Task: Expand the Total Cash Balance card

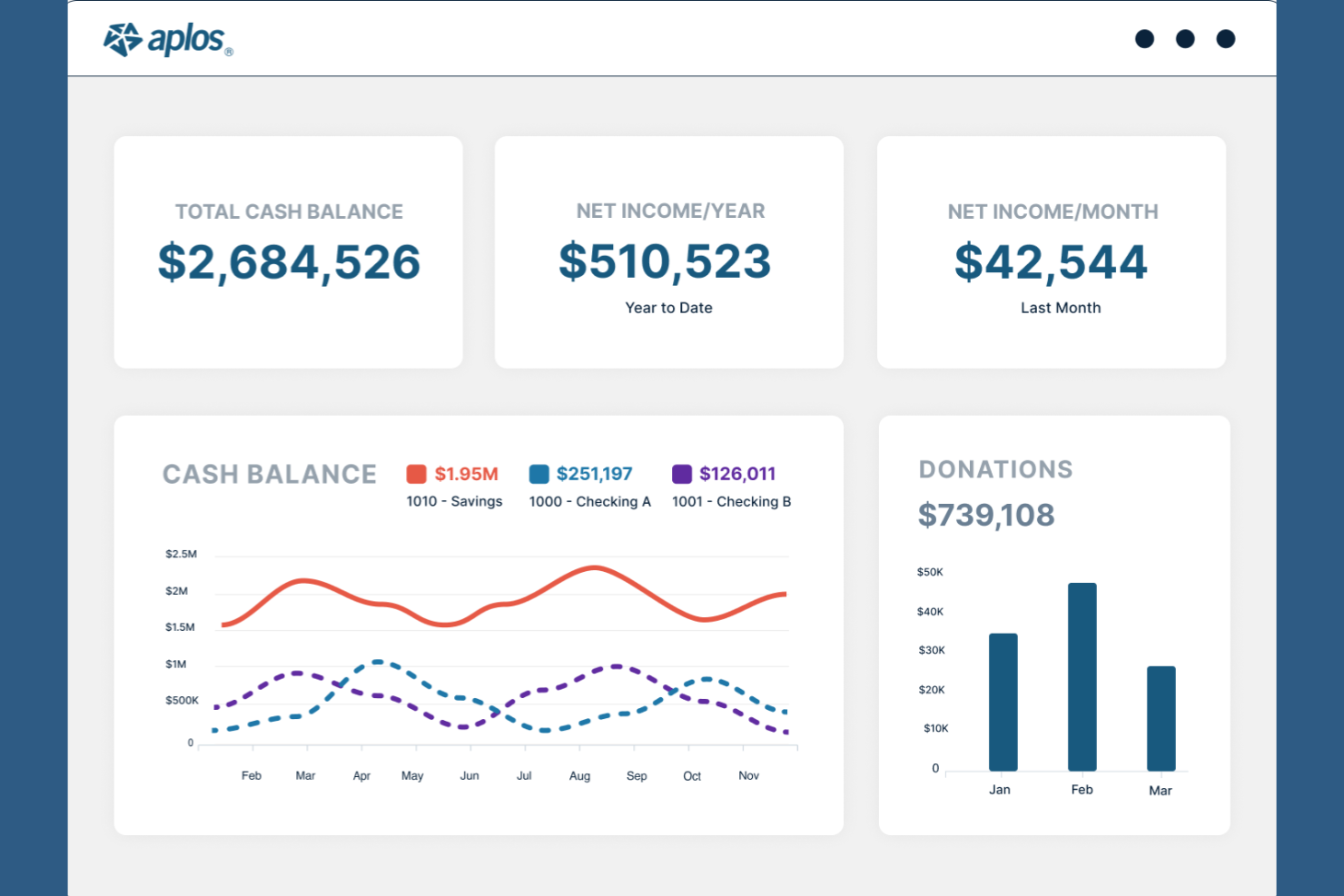Action: [288, 251]
